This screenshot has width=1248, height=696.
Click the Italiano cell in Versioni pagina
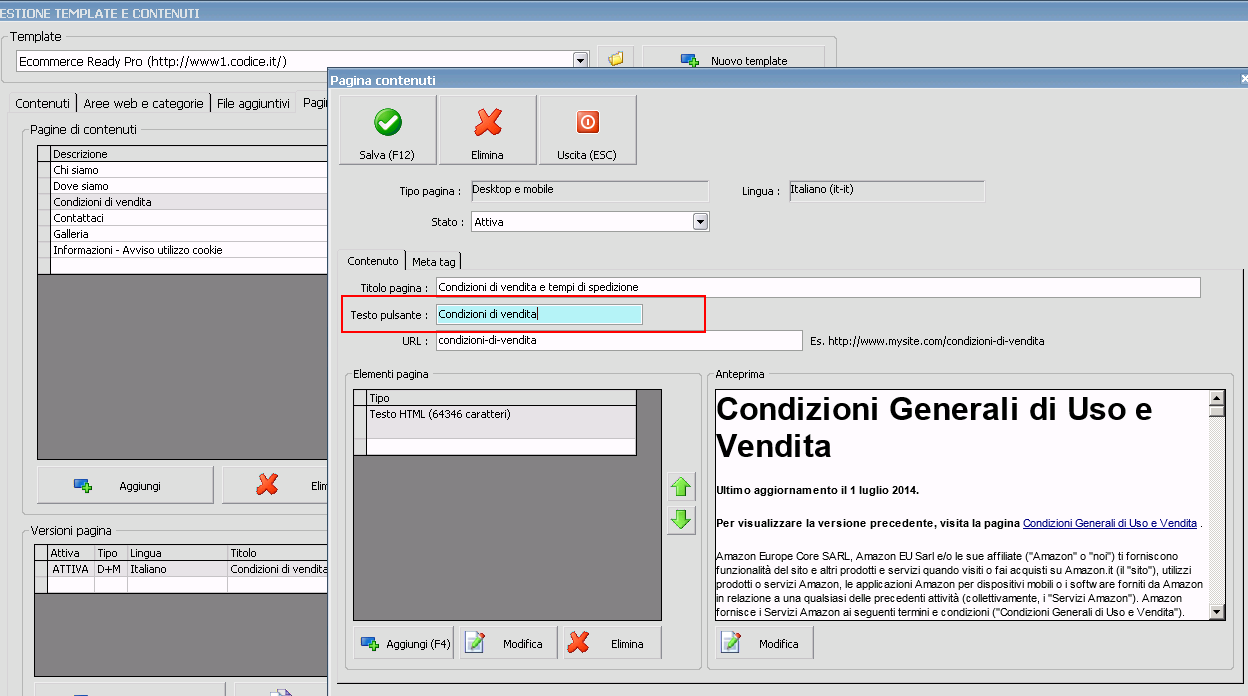click(177, 568)
